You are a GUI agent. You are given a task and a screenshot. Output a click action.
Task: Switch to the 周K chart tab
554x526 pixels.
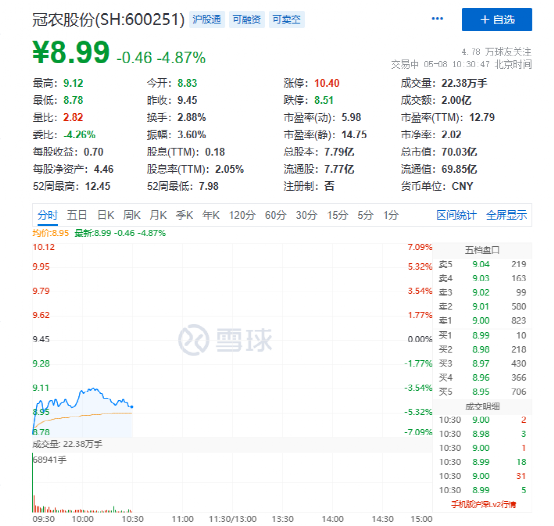click(132, 215)
